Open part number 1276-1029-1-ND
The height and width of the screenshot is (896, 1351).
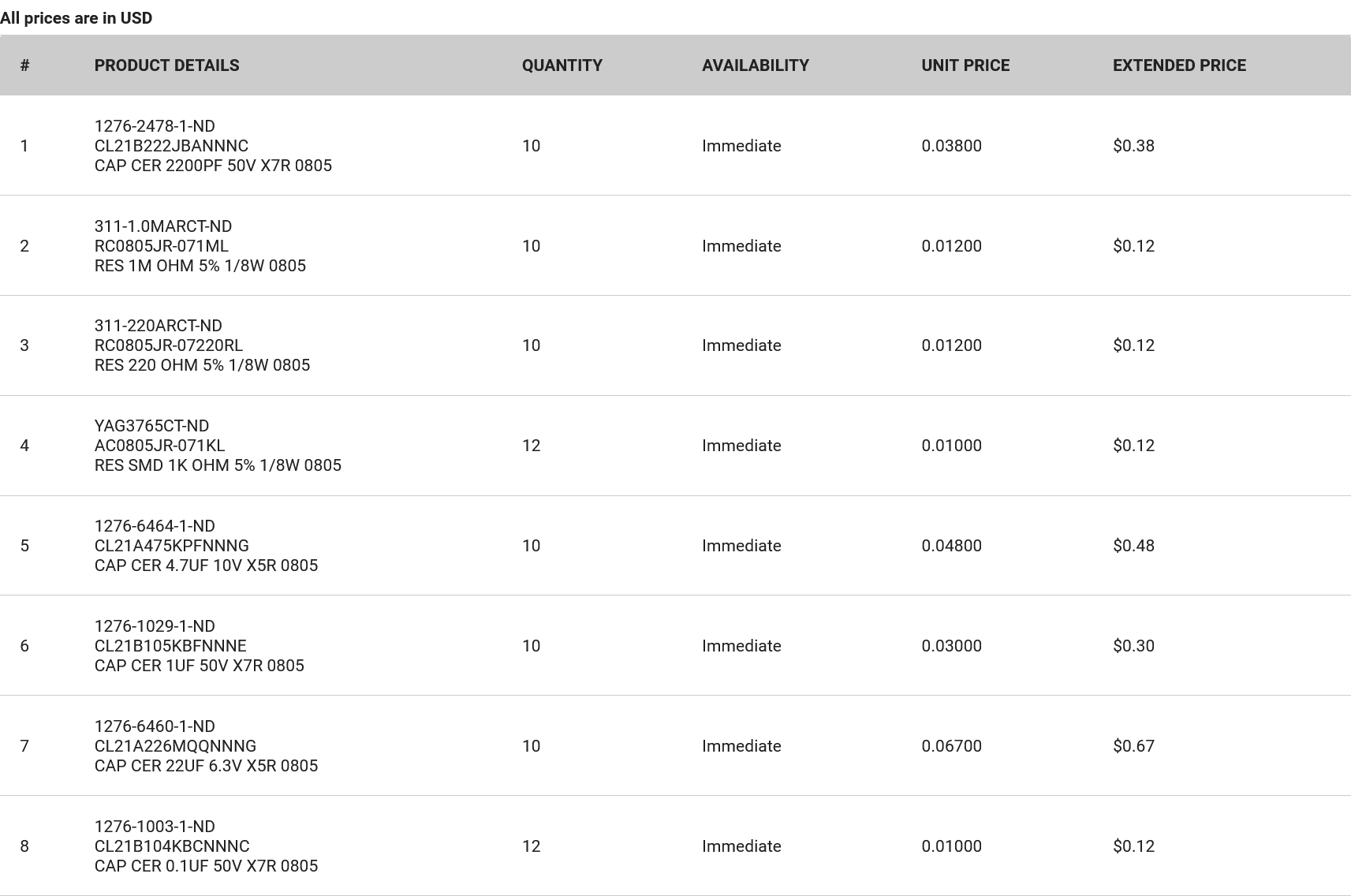[155, 626]
